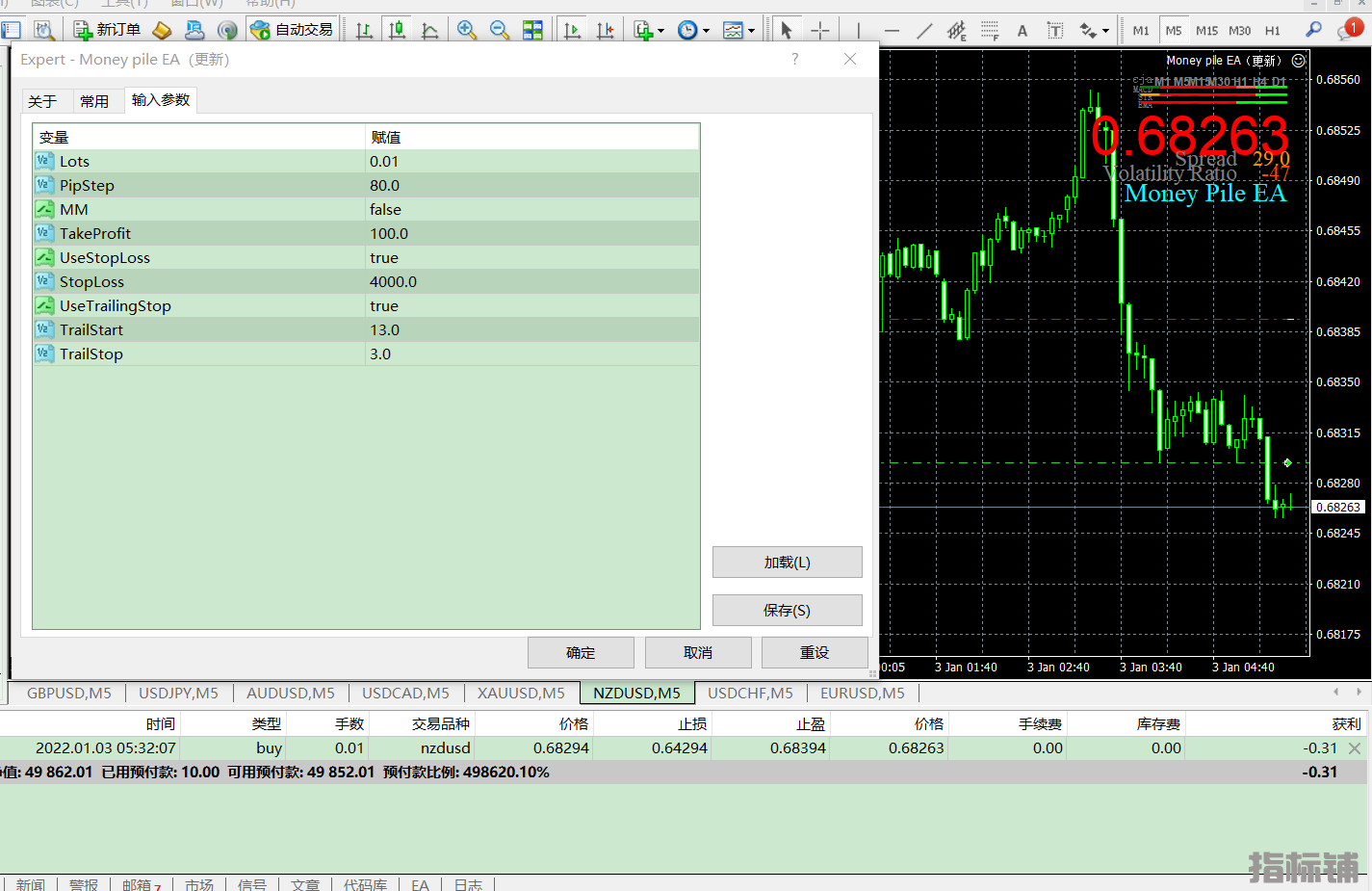Click the MetaEditor book icon in toolbar
1372x891 pixels.
(x=162, y=30)
